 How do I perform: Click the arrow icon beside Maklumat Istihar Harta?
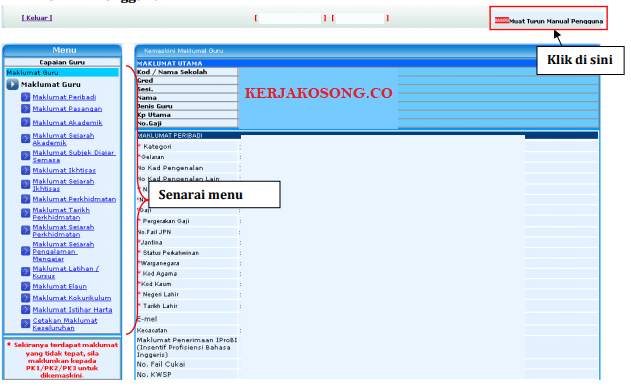tap(26, 310)
